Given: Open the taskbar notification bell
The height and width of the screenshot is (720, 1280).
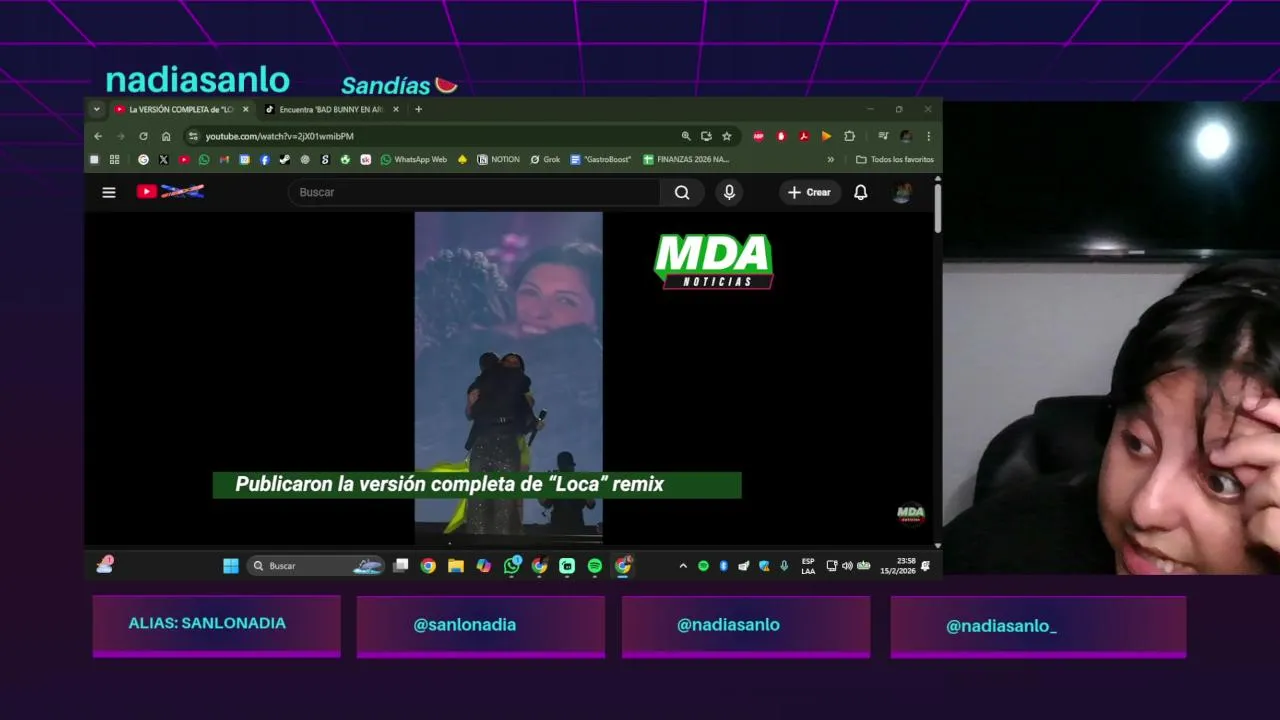Looking at the screenshot, I should coord(925,566).
